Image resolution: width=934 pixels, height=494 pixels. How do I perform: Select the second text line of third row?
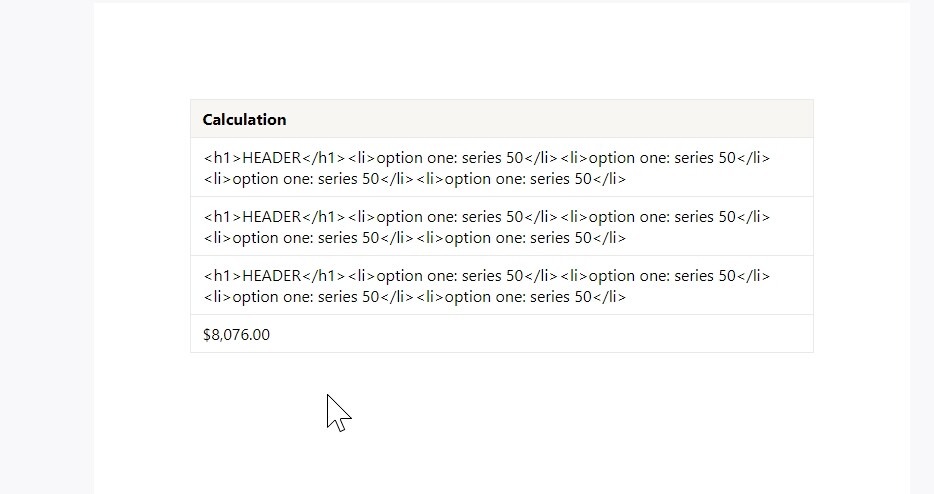click(415, 297)
